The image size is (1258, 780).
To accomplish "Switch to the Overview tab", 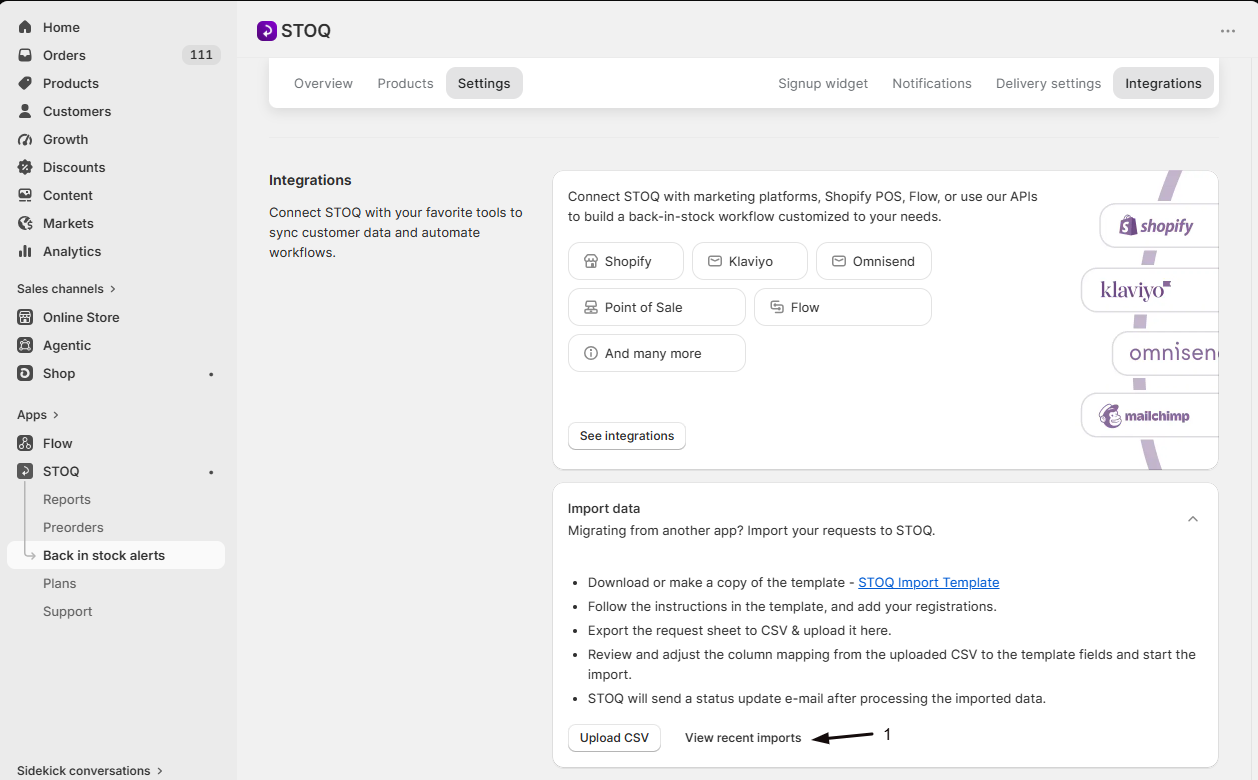I will pos(323,83).
